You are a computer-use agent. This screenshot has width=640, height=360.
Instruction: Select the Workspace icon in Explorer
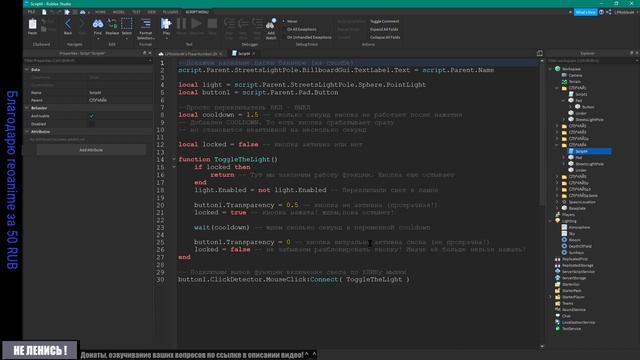(558, 69)
